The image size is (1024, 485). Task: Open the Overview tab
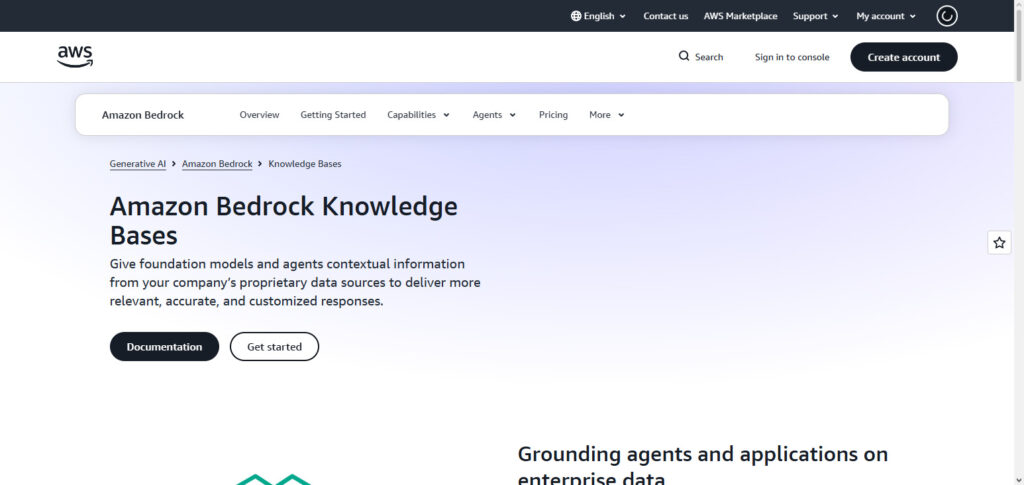259,115
